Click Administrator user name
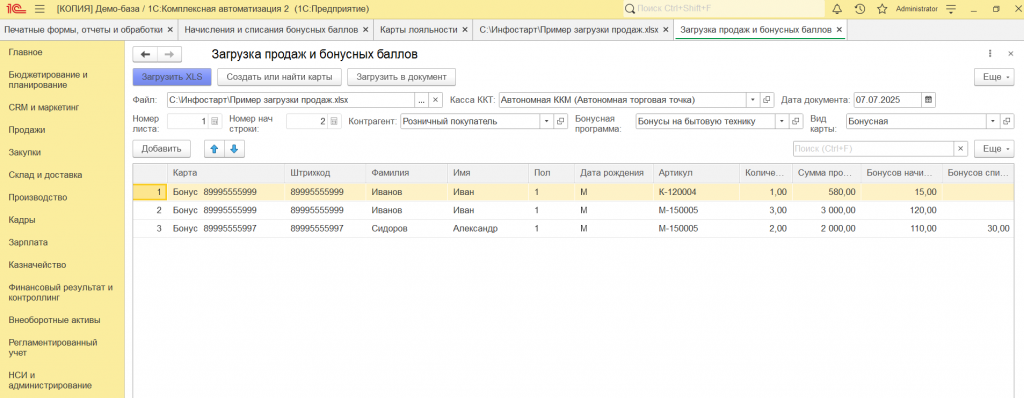The height and width of the screenshot is (398, 1024). click(x=916, y=9)
